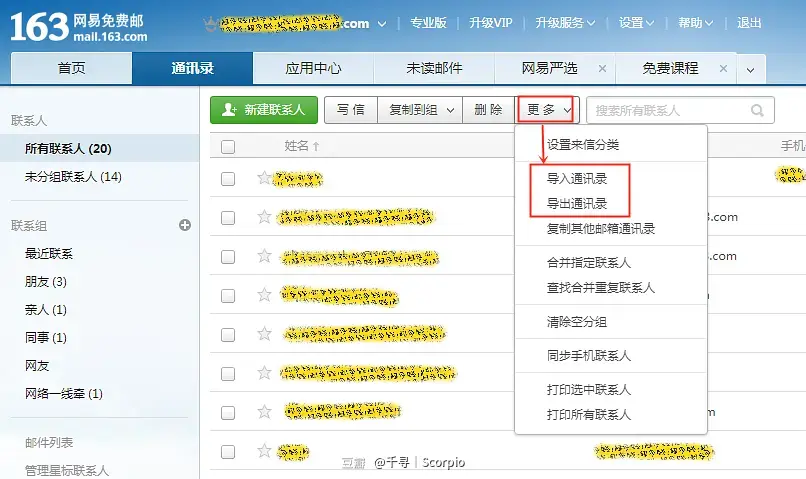Check the fifth contact's checkbox
The height and width of the screenshot is (479, 806).
pos(228,335)
